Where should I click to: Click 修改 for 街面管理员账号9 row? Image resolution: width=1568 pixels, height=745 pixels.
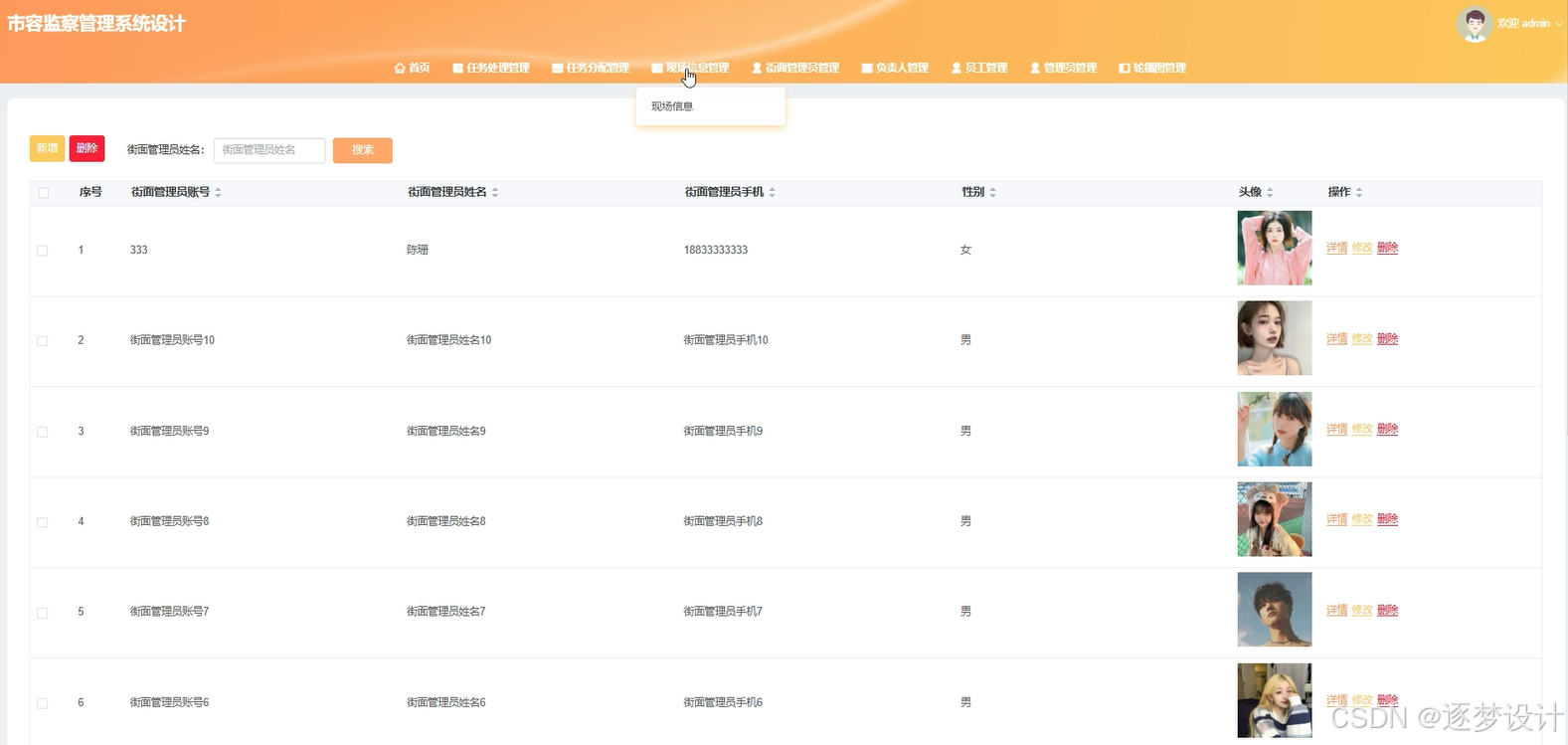click(1362, 430)
